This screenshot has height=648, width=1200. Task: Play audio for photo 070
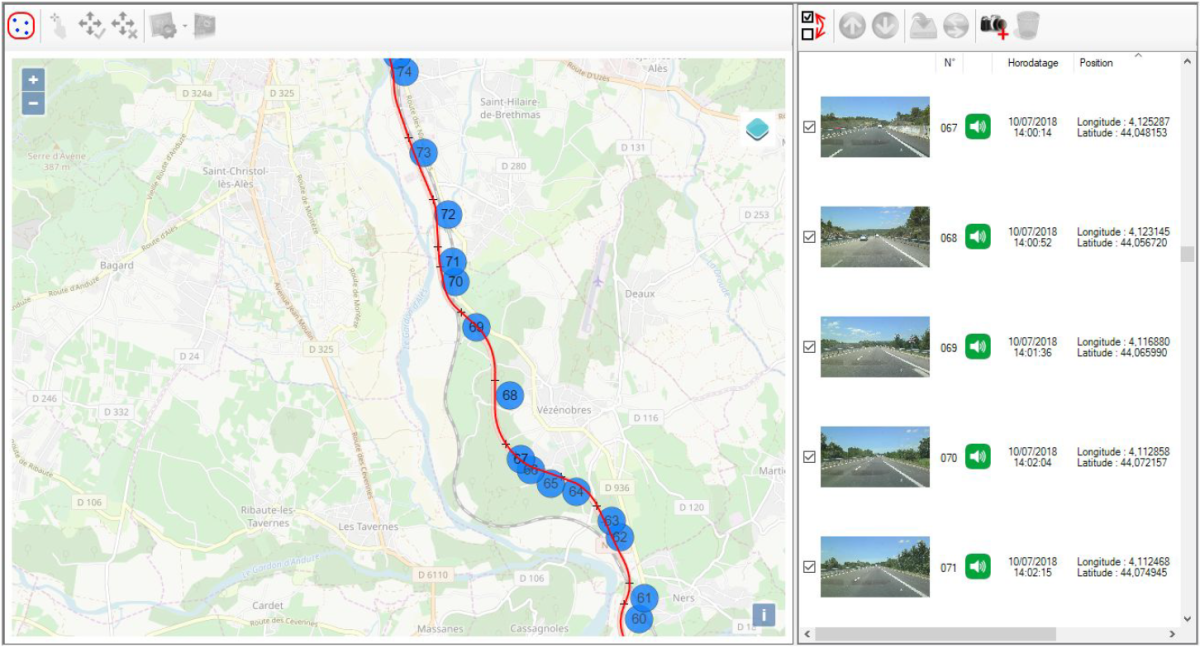[x=977, y=457]
